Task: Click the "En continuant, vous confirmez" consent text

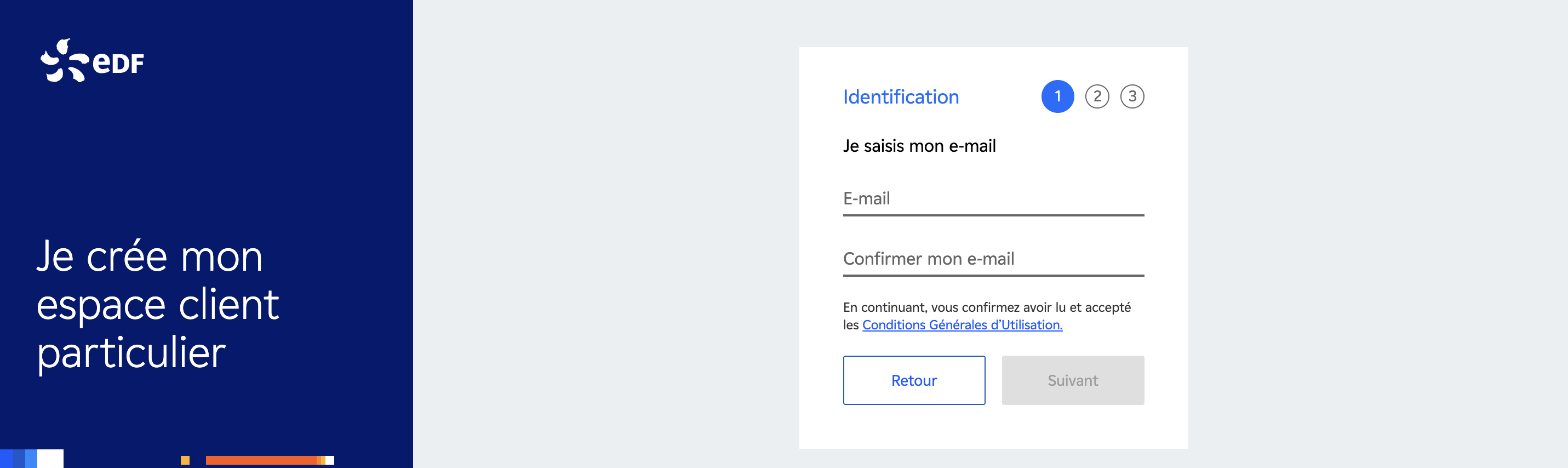Action: point(986,307)
